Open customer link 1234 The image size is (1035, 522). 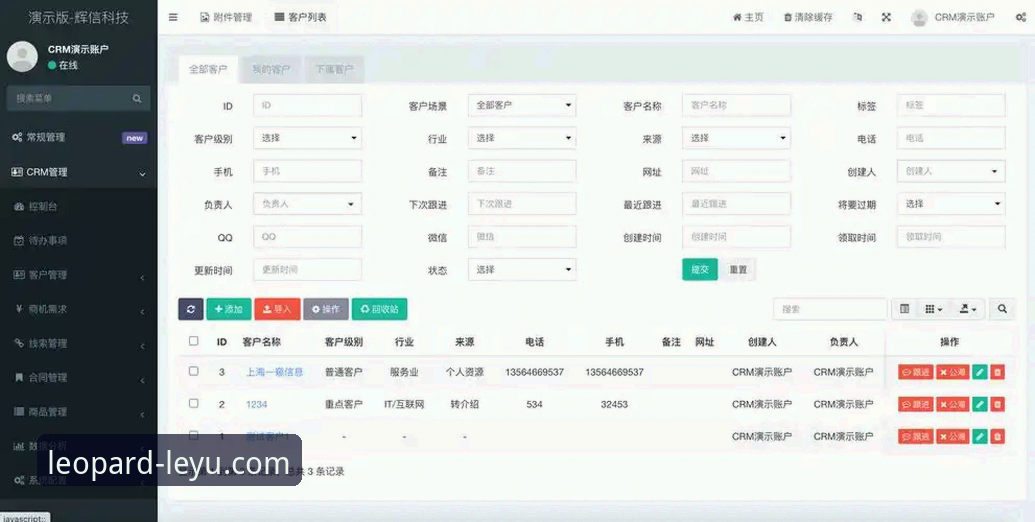tap(257, 405)
